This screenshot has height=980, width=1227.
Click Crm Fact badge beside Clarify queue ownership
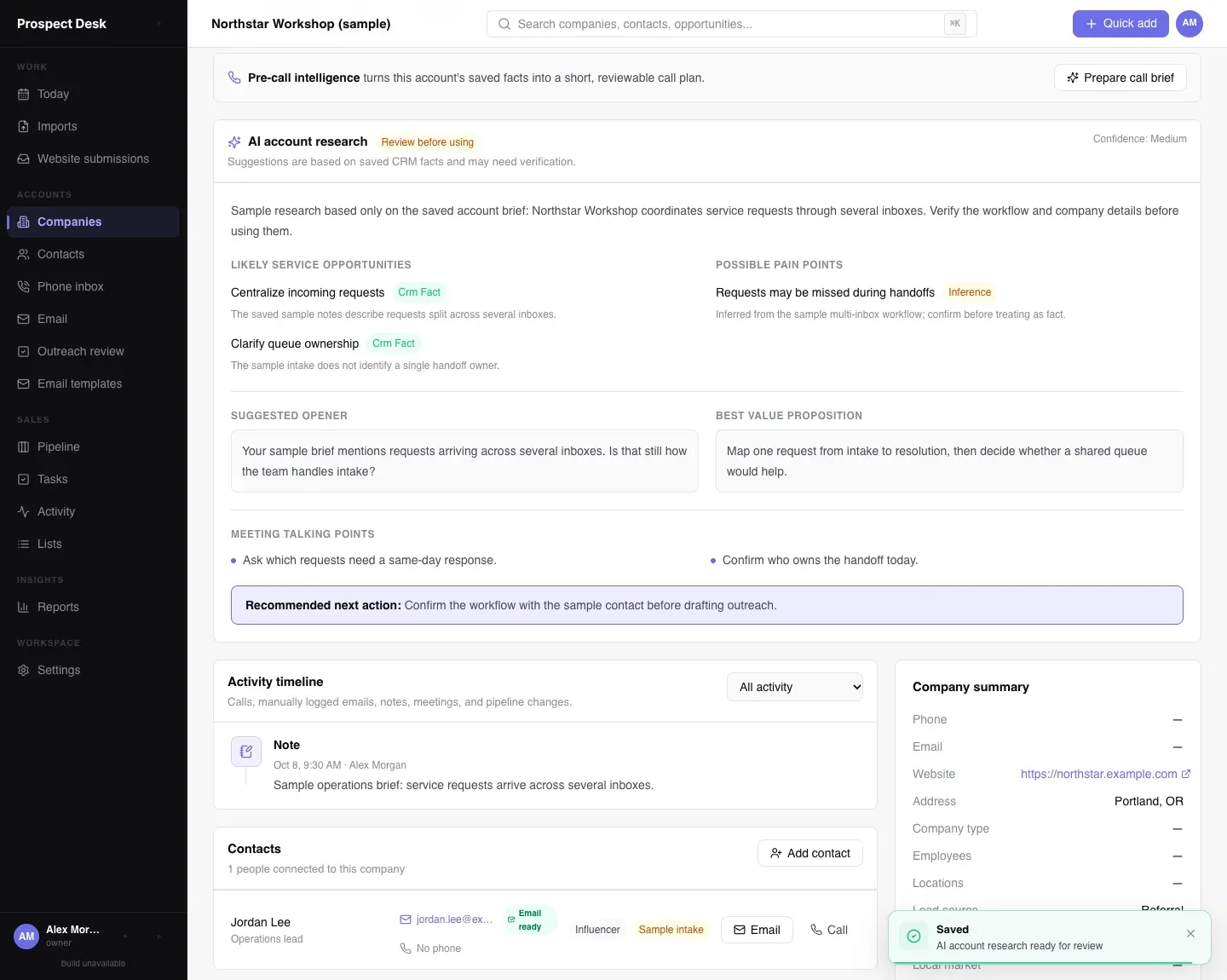394,343
